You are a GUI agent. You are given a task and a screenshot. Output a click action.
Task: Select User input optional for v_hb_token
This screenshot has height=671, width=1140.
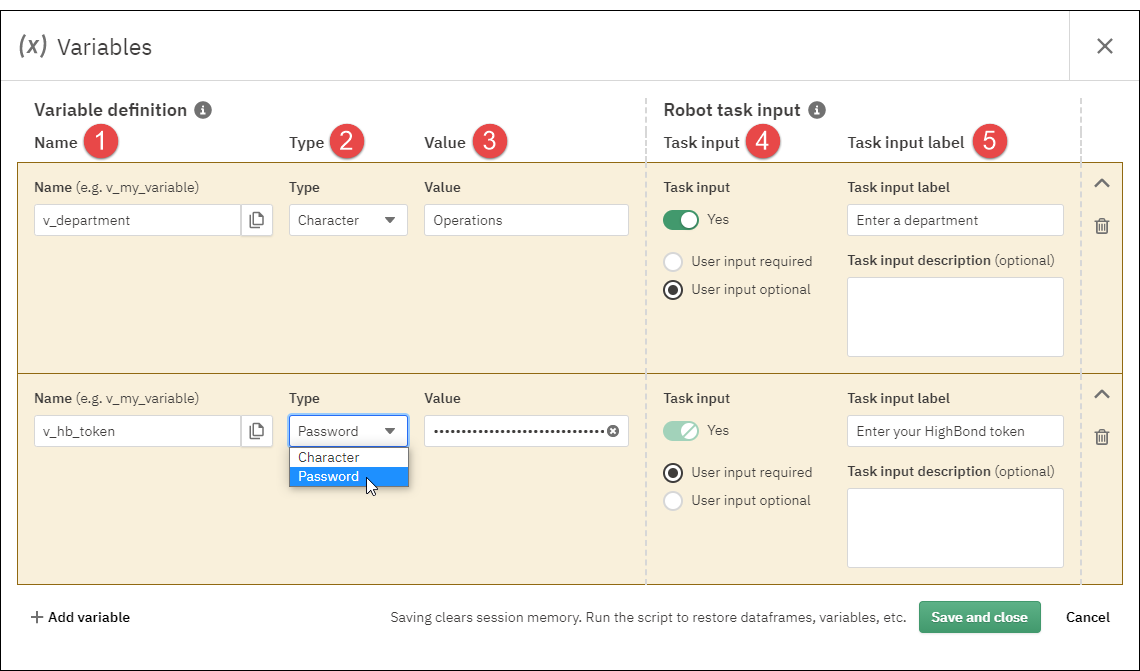[x=674, y=501]
